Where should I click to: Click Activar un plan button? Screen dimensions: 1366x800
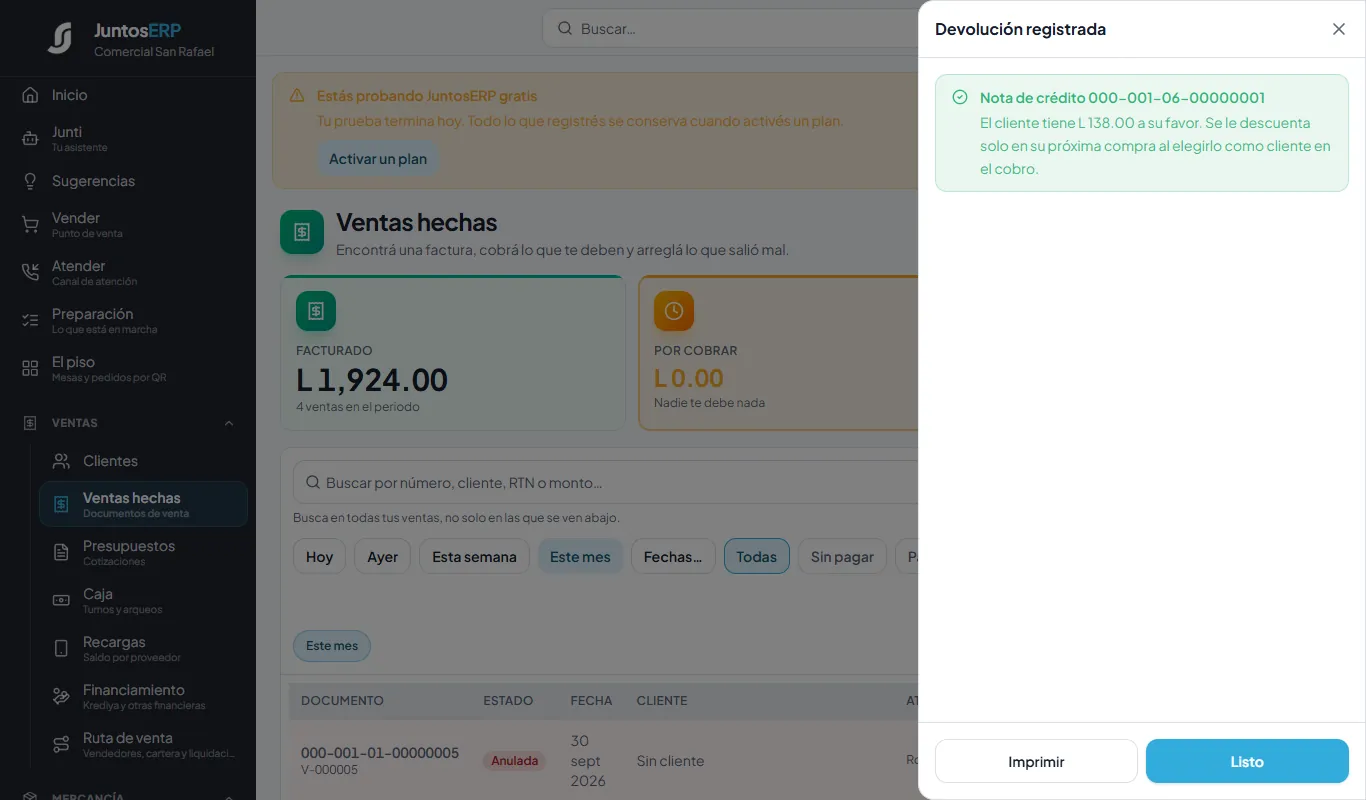pos(378,159)
